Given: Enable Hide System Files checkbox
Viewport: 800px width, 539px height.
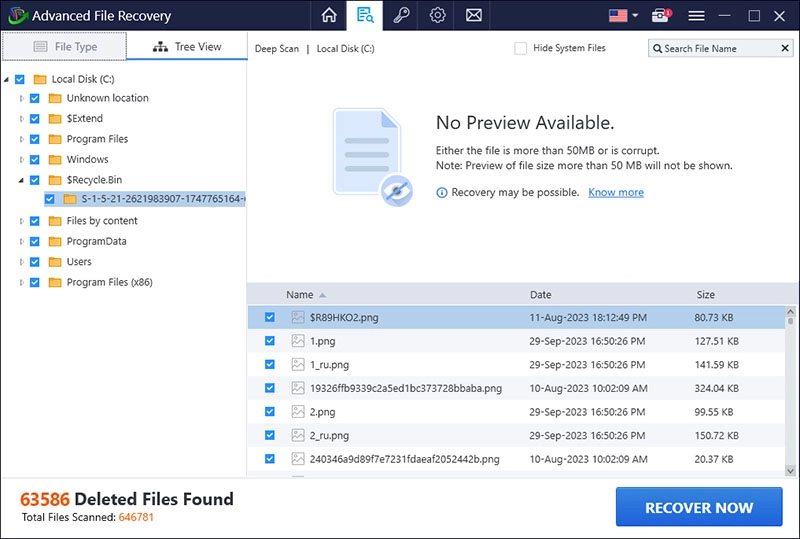Looking at the screenshot, I should point(520,48).
